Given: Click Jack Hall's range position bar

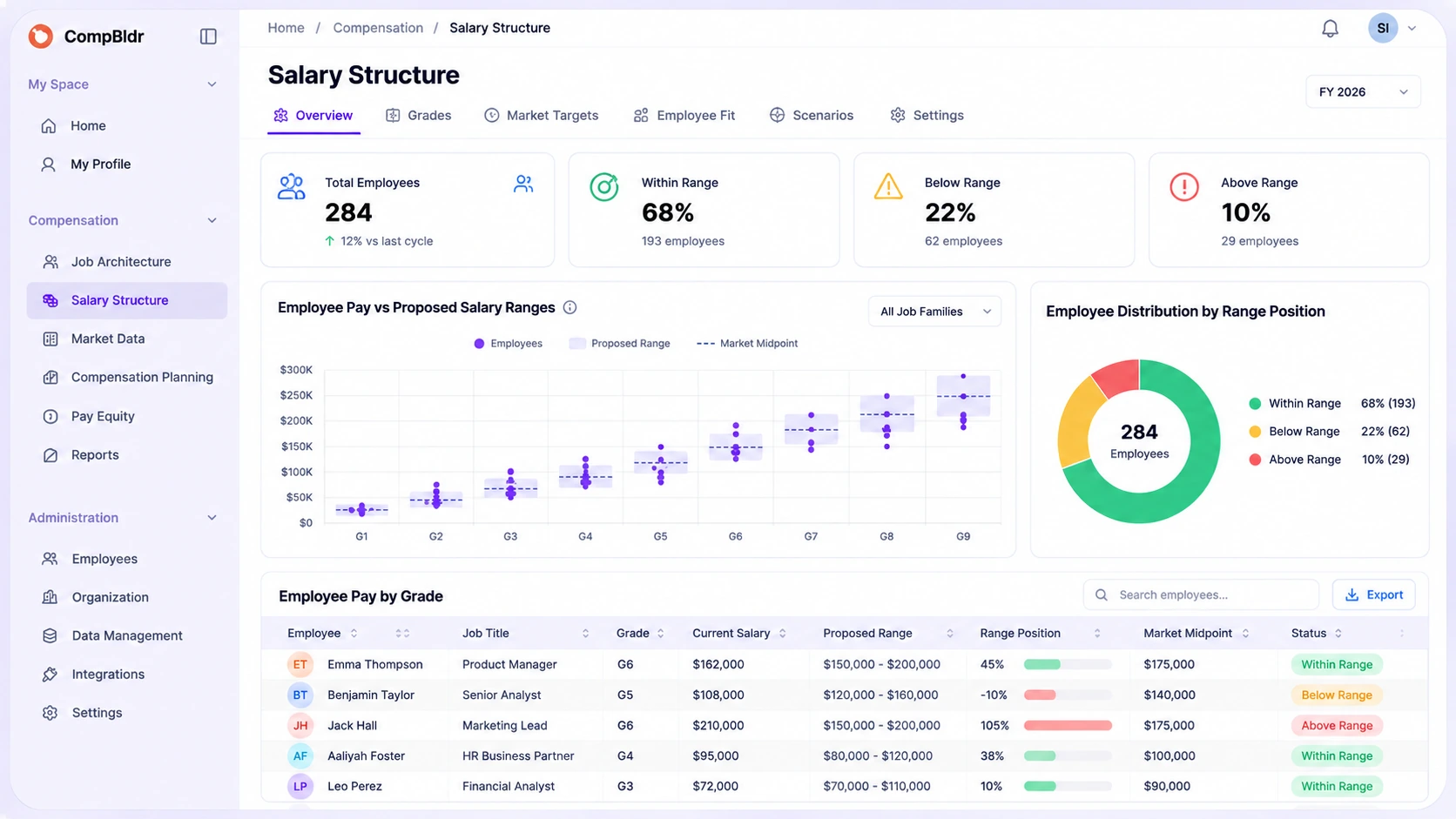Looking at the screenshot, I should pyautogui.click(x=1068, y=726).
